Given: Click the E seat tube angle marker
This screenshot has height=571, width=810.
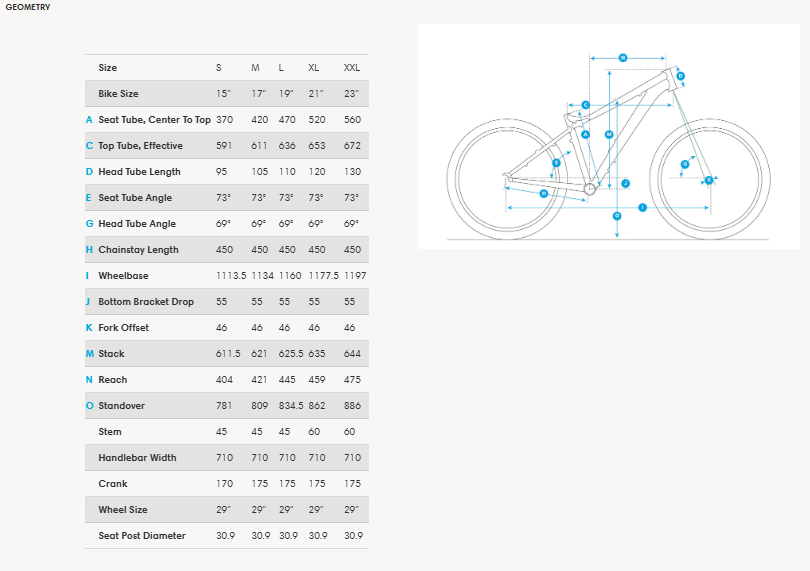Looking at the screenshot, I should pos(556,163).
